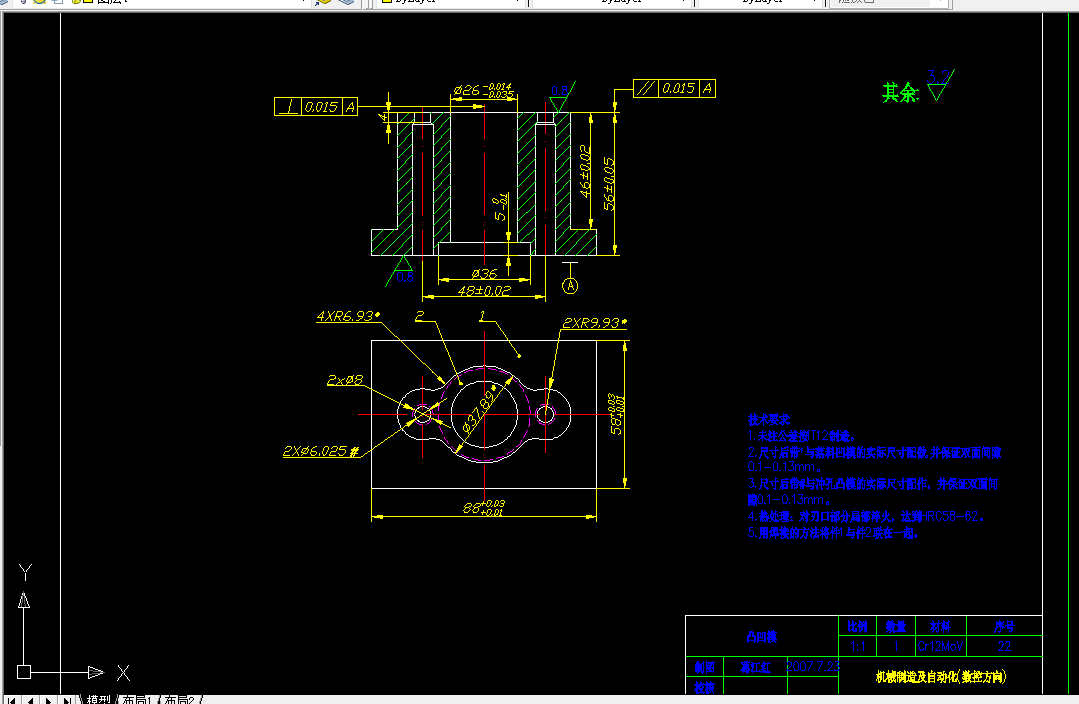Pick the left small hole circle in plan view
The height and width of the screenshot is (704, 1079).
pyautogui.click(x=423, y=414)
